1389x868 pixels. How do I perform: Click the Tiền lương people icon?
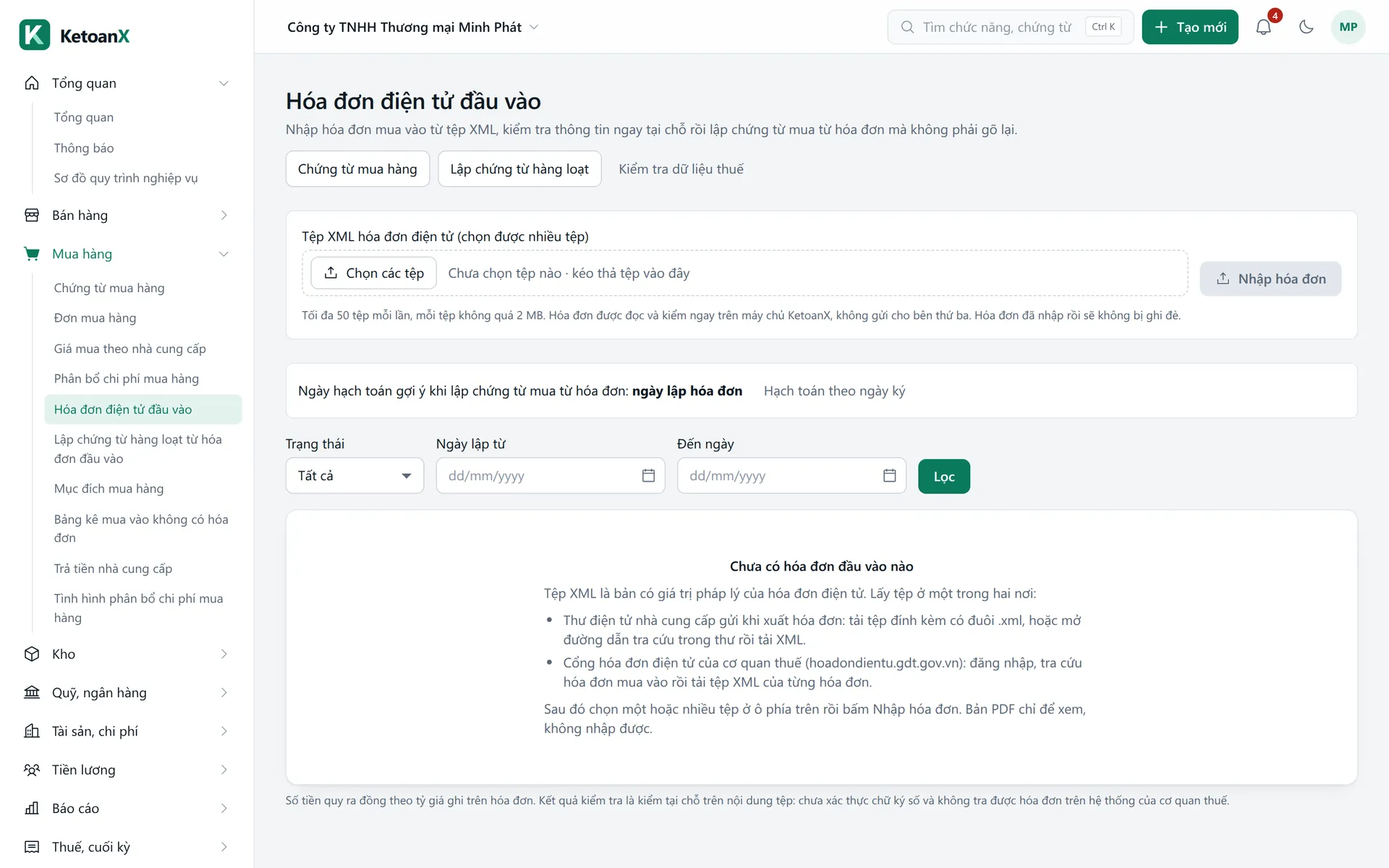(32, 770)
